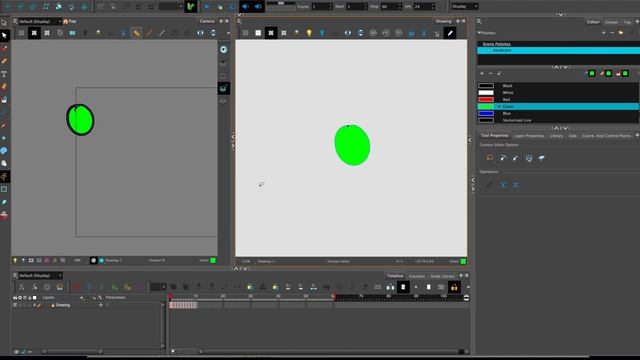
Task: Add a new colour swatch with plus button
Action: click(482, 73)
